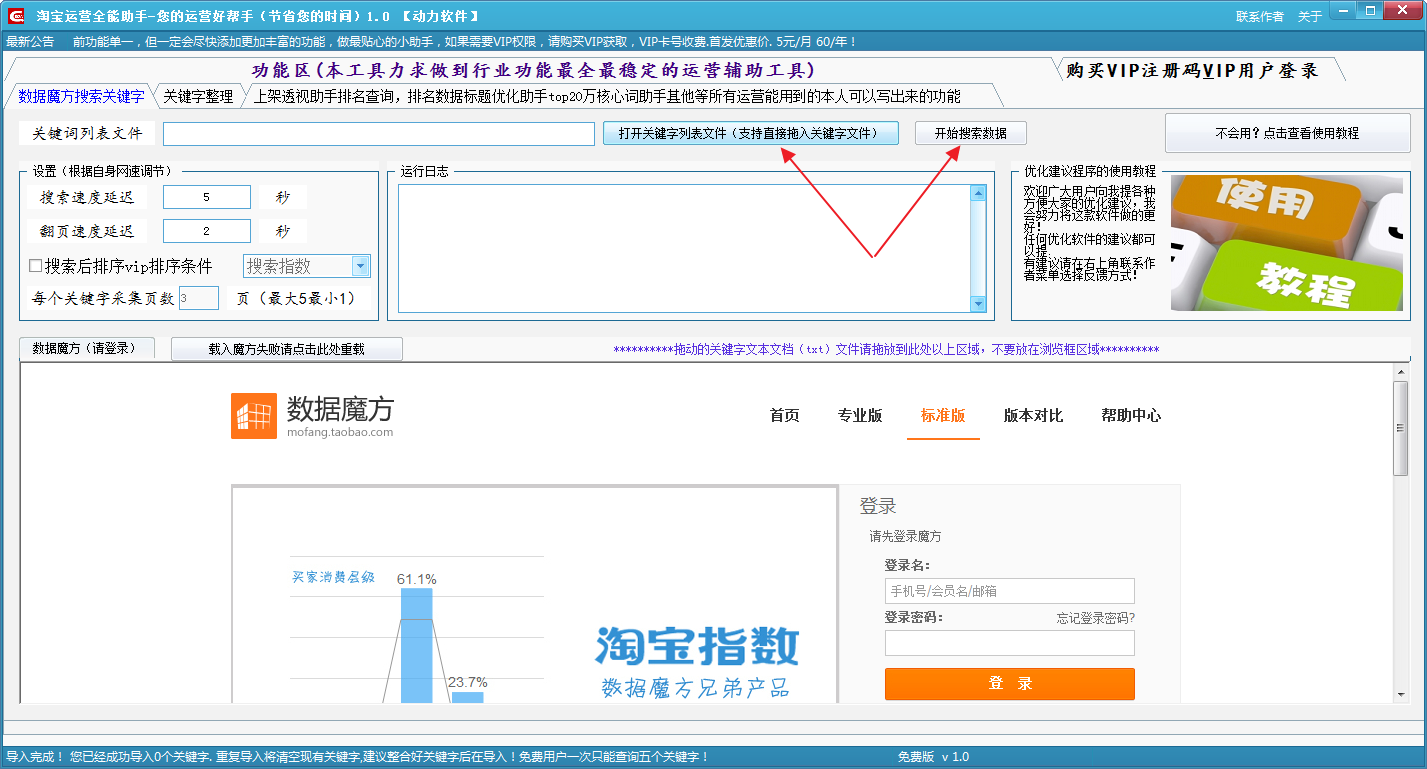Select the 上架透视助手排名查询 tab

click(x=607, y=96)
